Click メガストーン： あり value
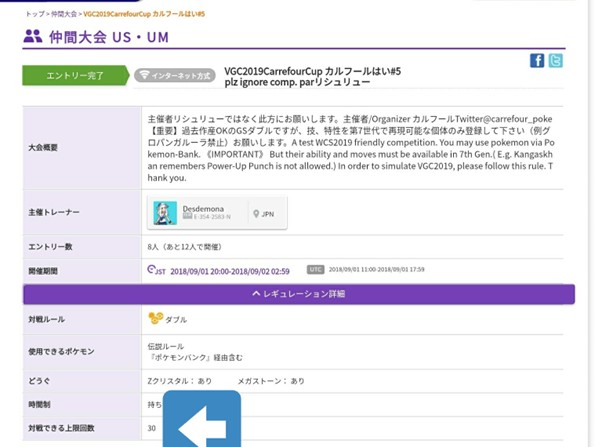The image size is (602, 447). tap(271, 381)
